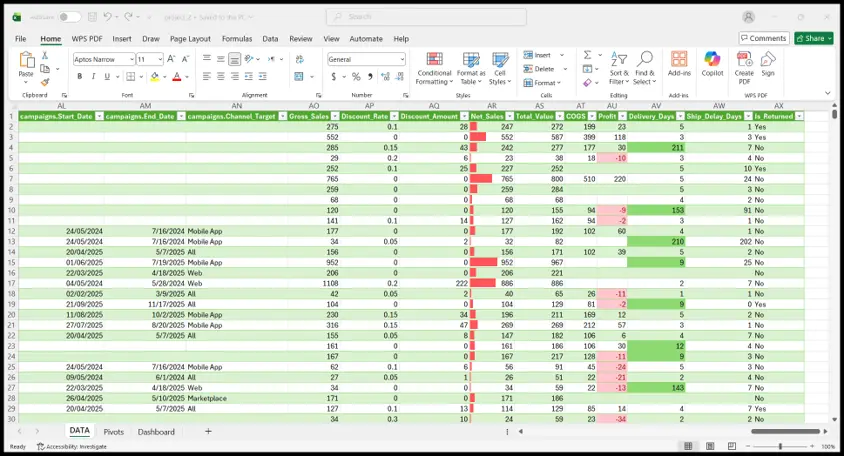Open the Is_Returned column filter dropdown
The width and height of the screenshot is (844, 456).
[x=799, y=116]
